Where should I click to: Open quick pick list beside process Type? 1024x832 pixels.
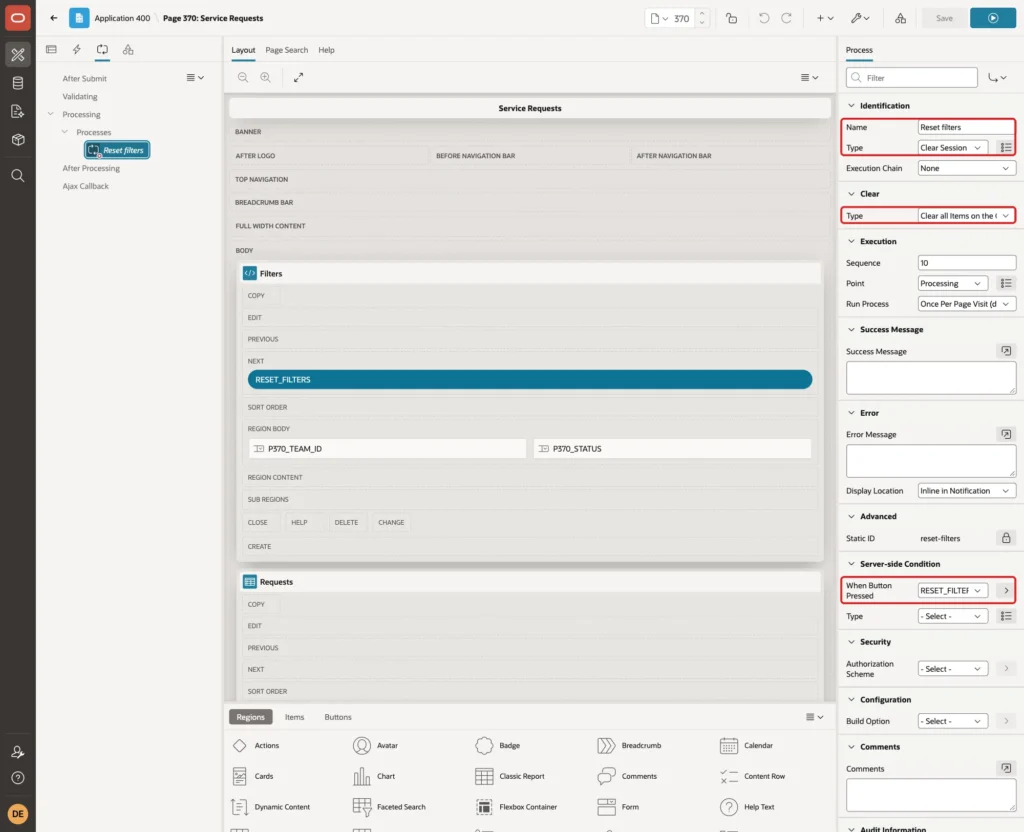click(1006, 148)
